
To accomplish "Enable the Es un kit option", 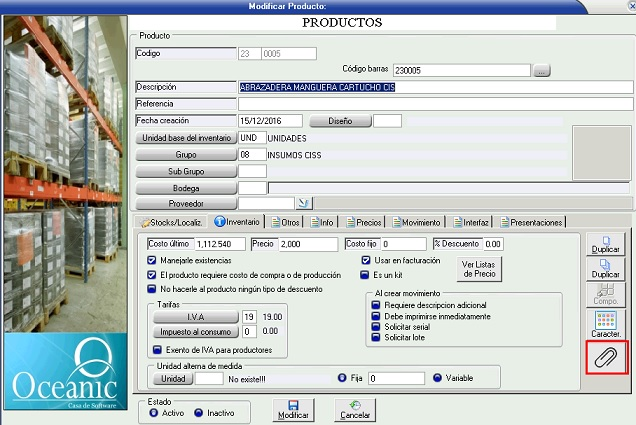I will (365, 273).
